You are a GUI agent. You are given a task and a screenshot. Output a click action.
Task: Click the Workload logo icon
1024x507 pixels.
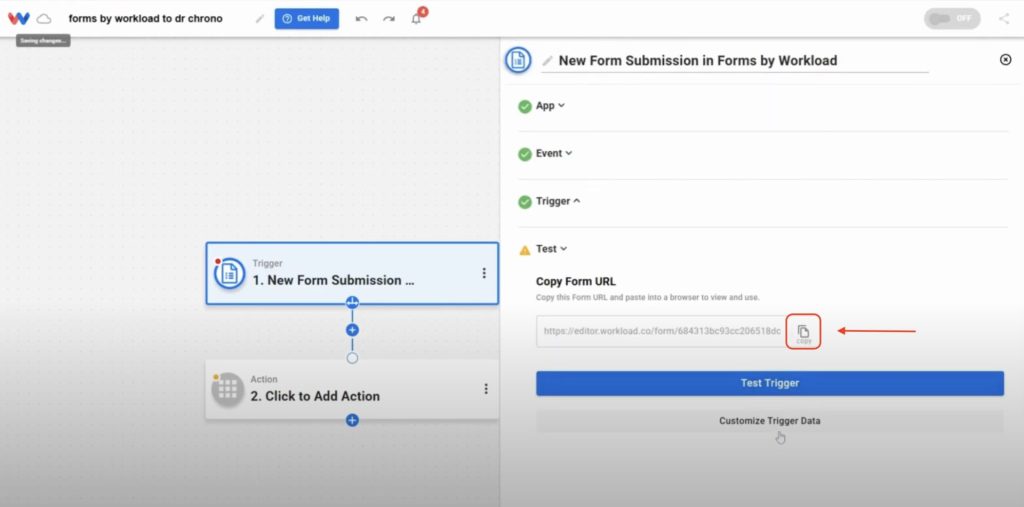click(x=19, y=18)
